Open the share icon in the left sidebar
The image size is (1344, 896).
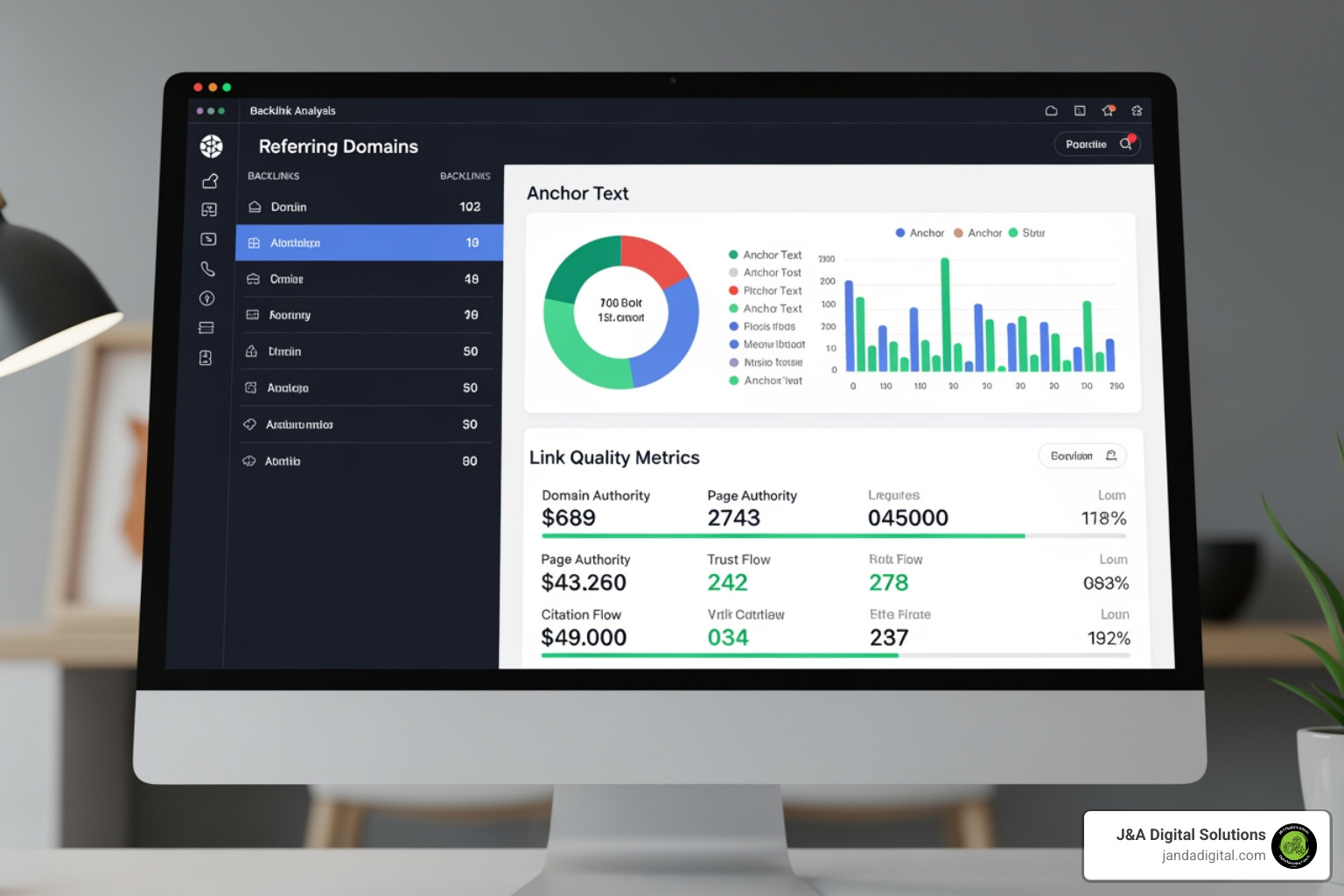click(x=210, y=181)
